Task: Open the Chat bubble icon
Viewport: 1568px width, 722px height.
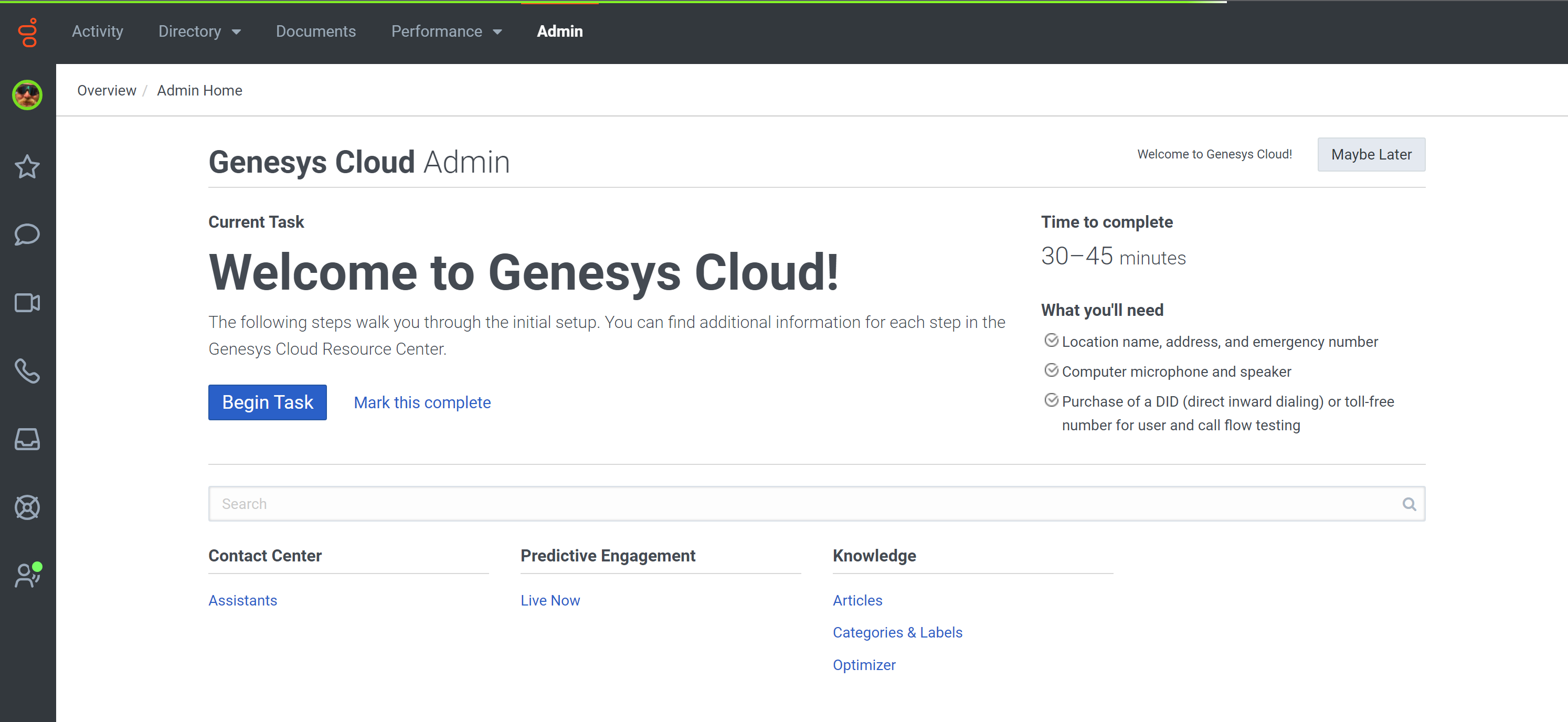Action: coord(27,235)
